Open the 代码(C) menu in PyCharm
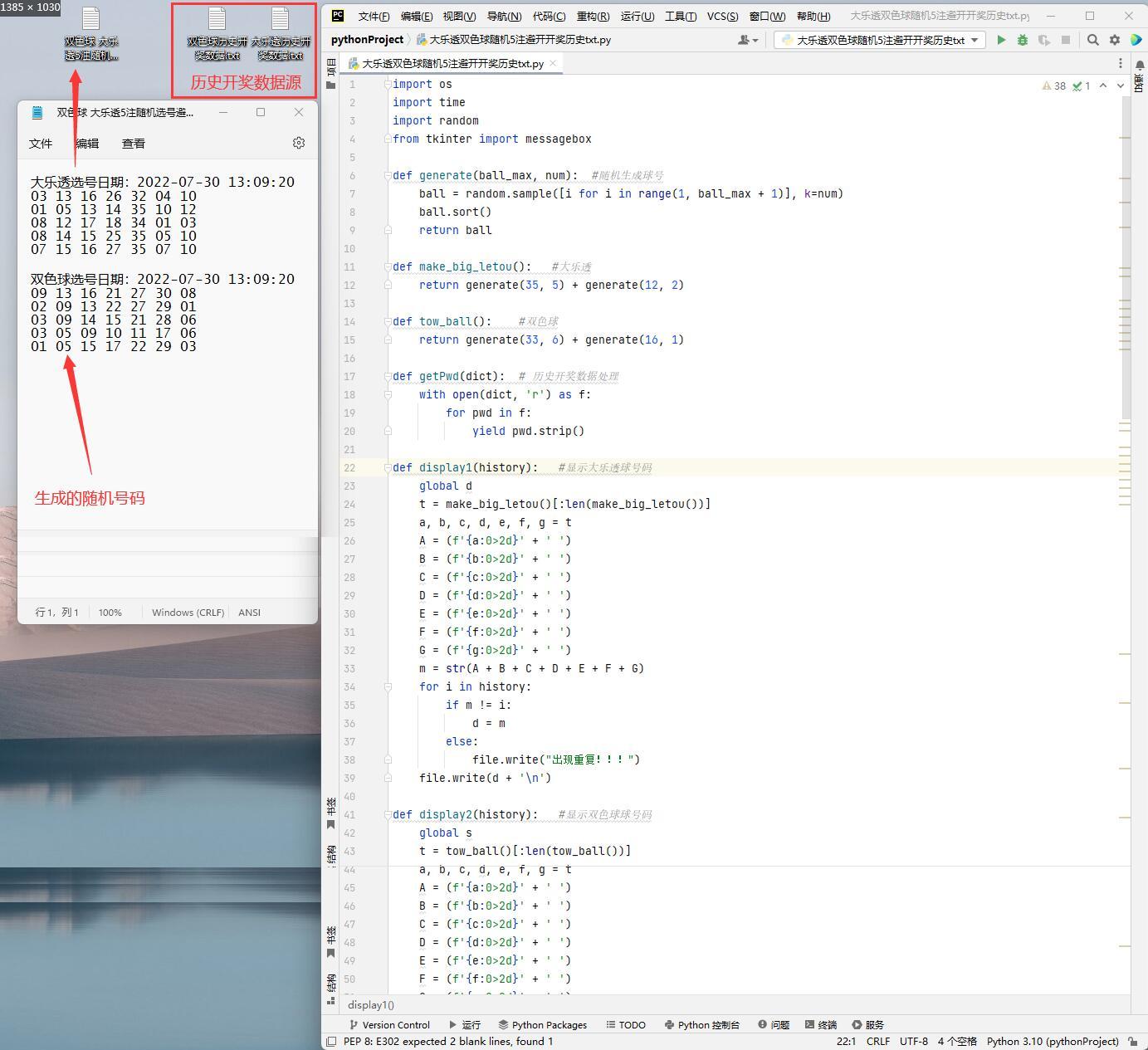Screen dimensions: 1148x1050 (549, 16)
